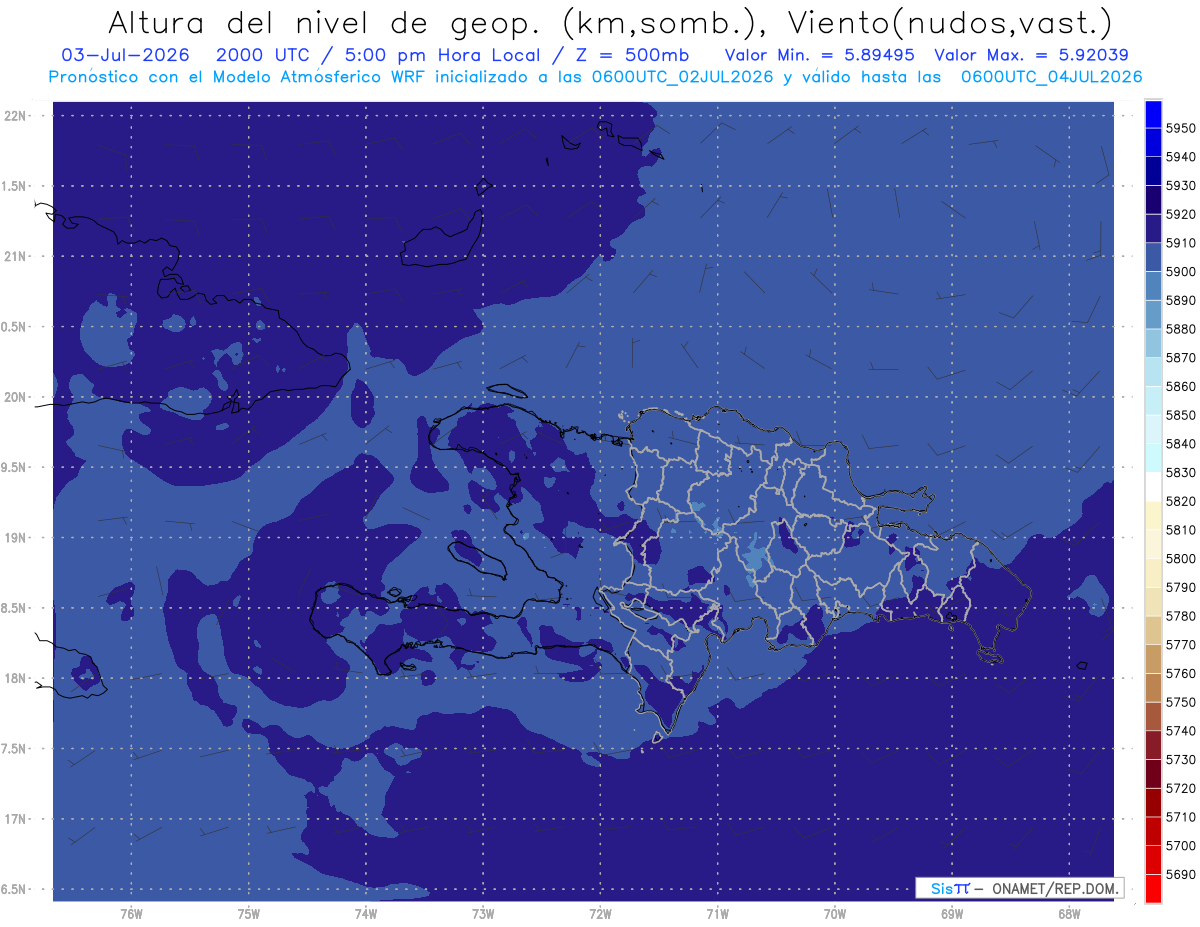Click the "75W" longitude axis label
The image size is (1200, 927).
(249, 915)
